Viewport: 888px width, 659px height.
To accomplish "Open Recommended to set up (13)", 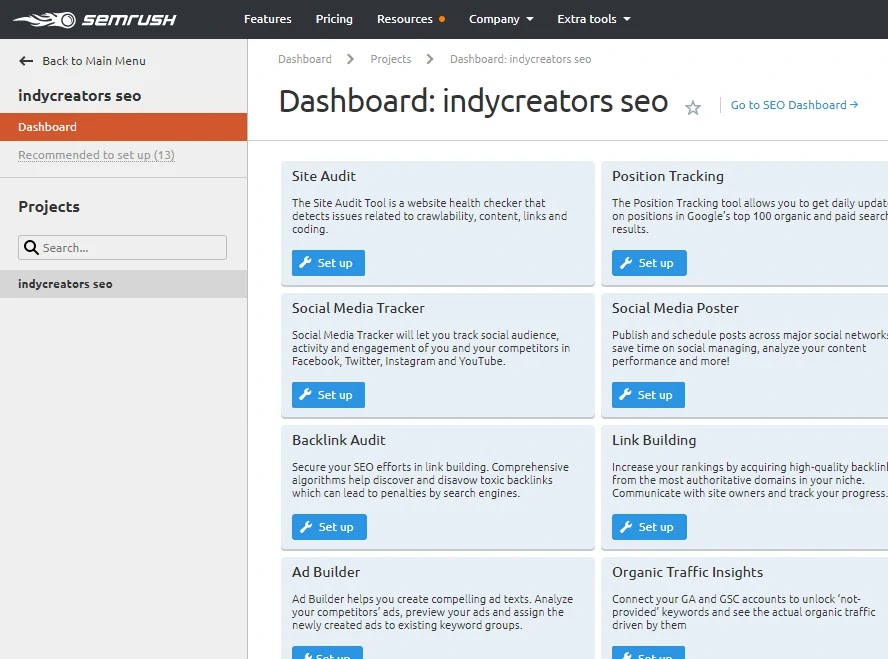I will [96, 155].
